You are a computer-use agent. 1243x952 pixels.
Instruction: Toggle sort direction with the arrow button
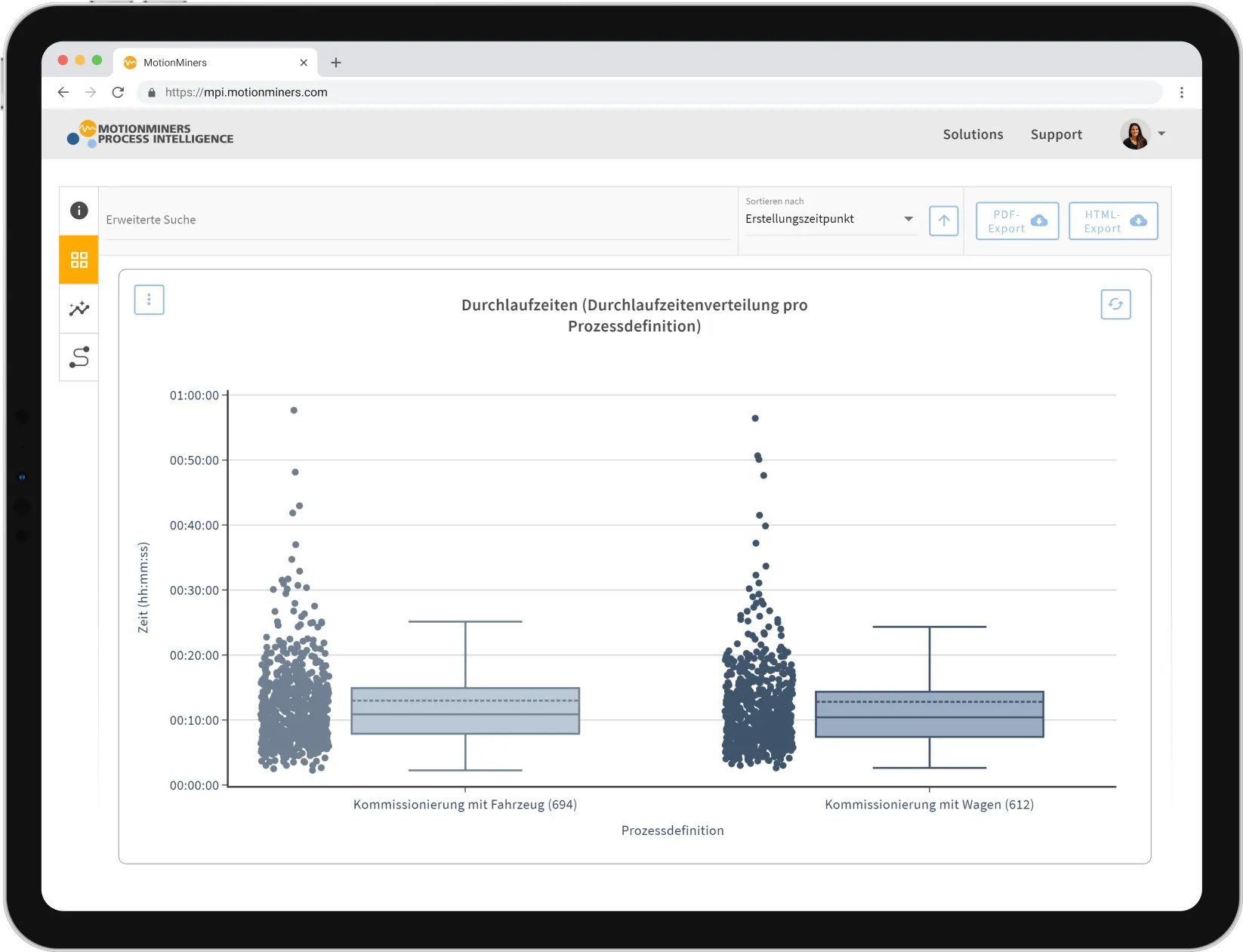click(943, 220)
